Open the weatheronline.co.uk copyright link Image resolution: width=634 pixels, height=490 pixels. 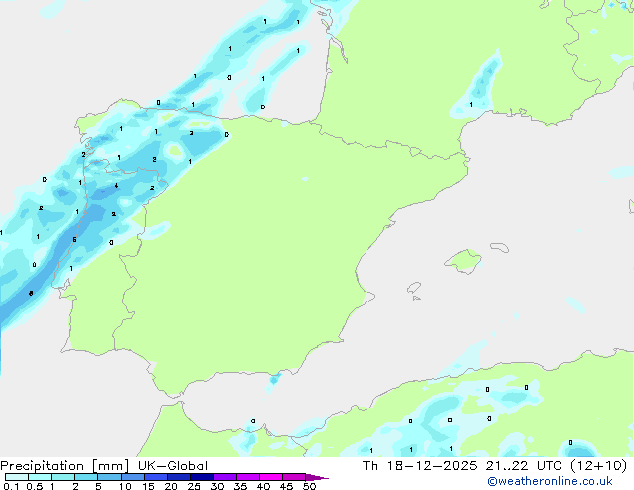550,481
